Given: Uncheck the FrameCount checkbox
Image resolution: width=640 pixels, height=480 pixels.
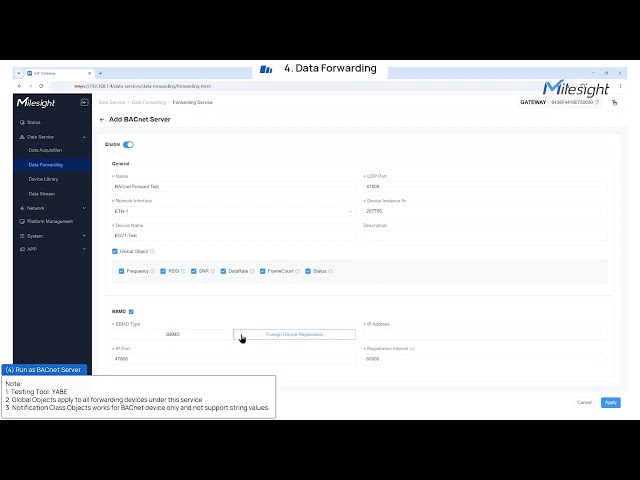Looking at the screenshot, I should [x=263, y=271].
